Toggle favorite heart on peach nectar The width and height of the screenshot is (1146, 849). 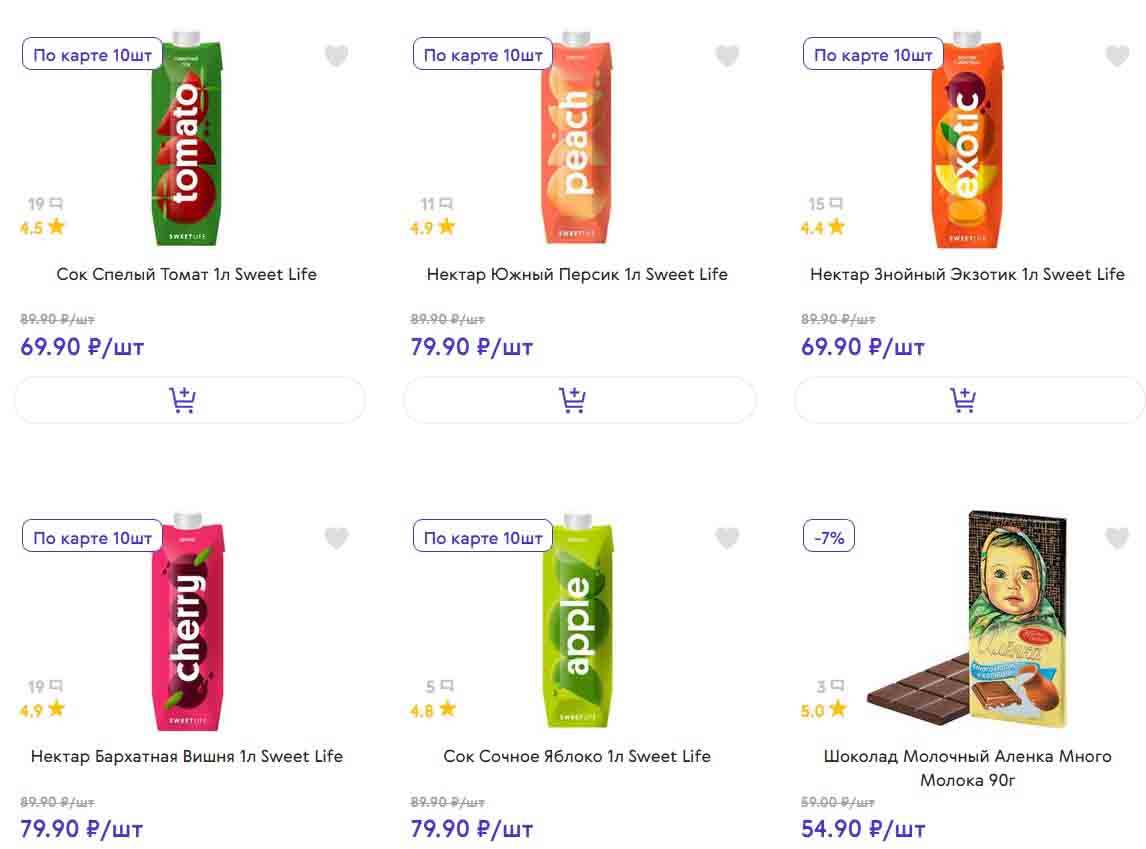[727, 56]
